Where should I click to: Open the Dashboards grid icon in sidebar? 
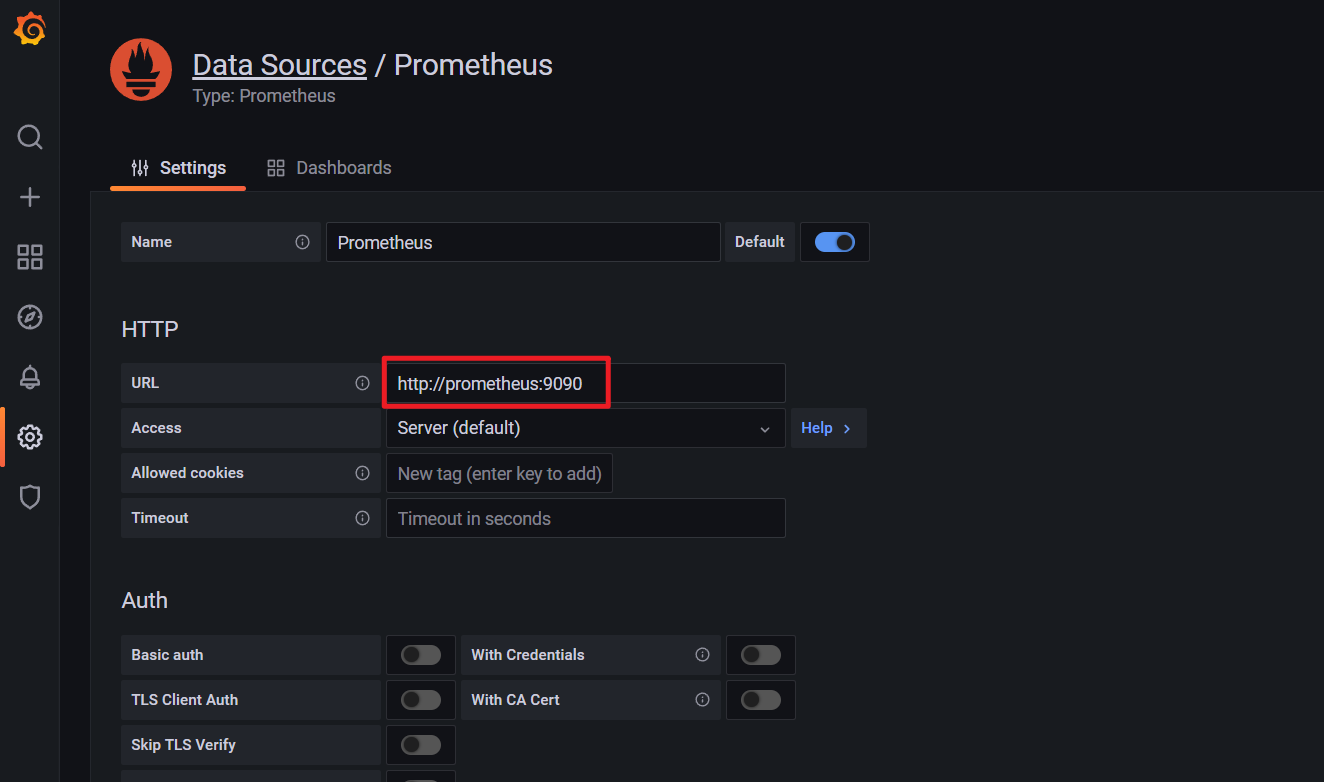click(30, 257)
